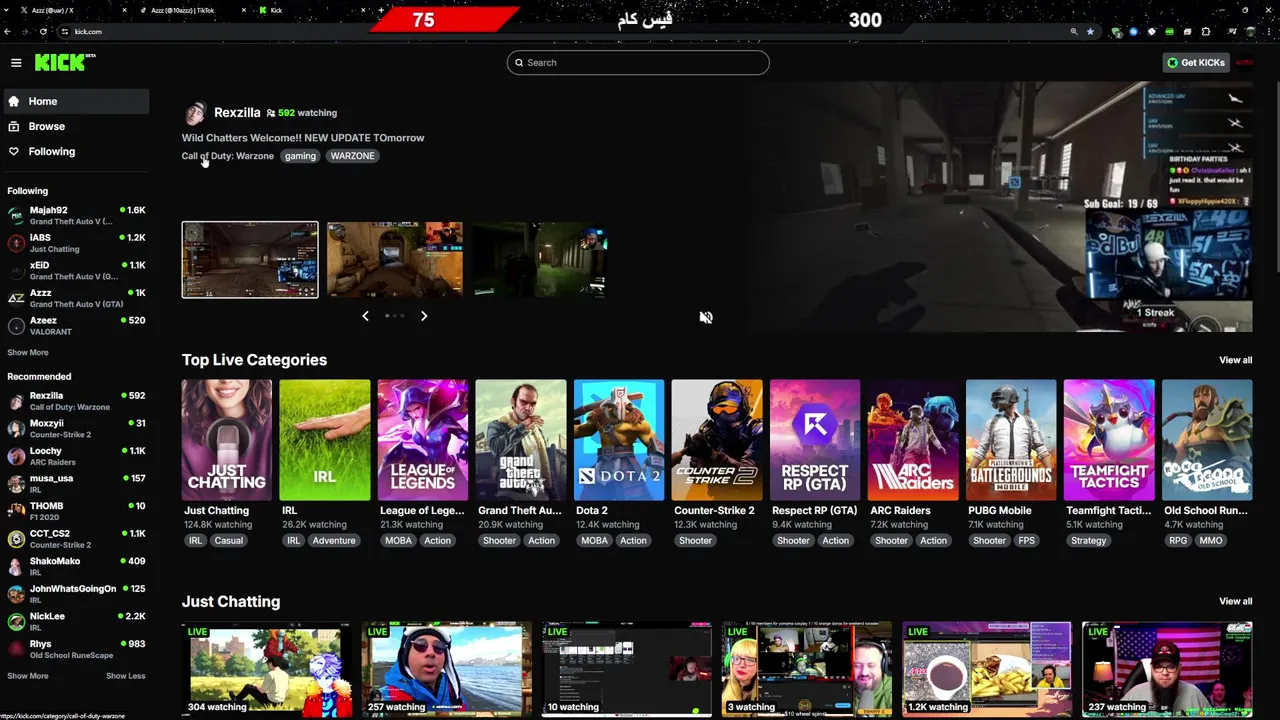Open THOMB recommended channel

[x=75, y=511]
